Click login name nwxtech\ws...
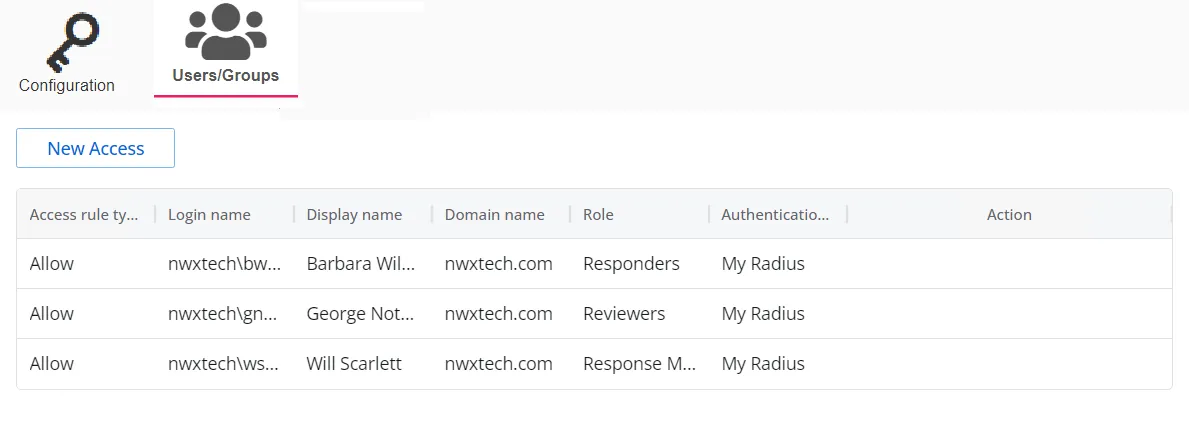Viewport: 1189px width, 446px height. (224, 364)
